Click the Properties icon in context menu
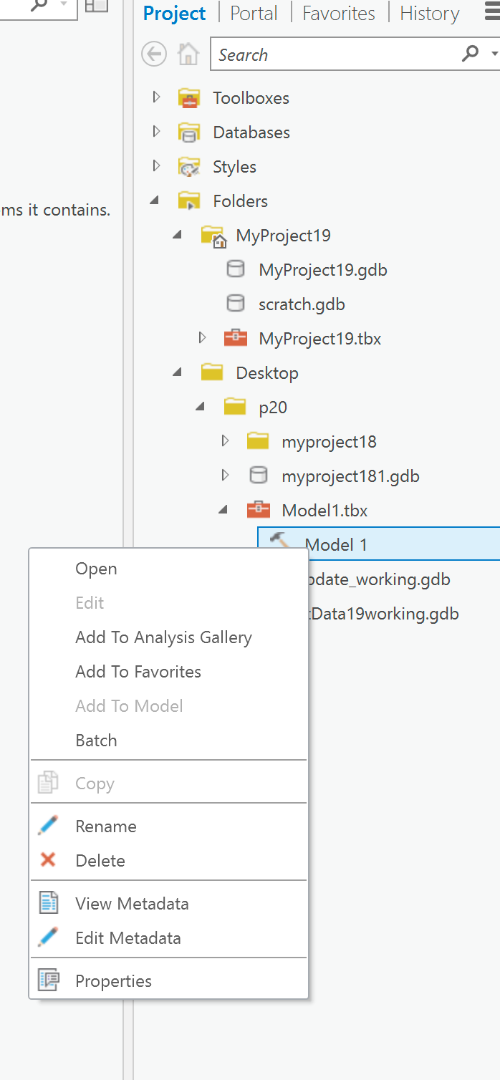 coord(48,980)
